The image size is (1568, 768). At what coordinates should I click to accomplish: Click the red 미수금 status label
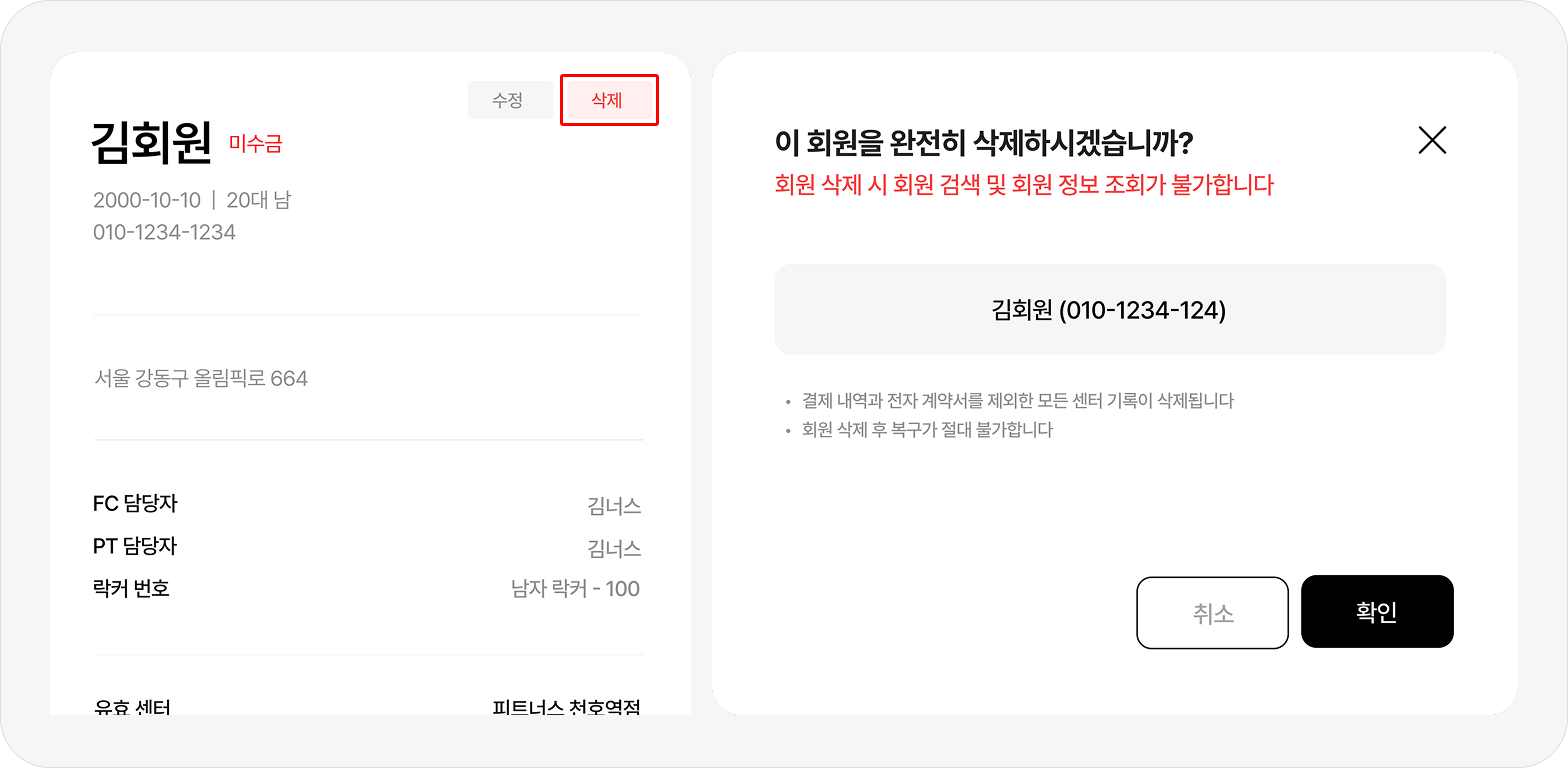click(x=256, y=144)
